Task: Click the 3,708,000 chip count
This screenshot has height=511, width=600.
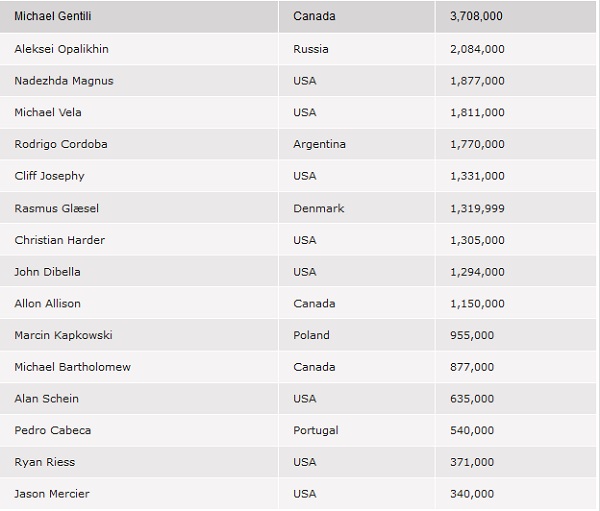Action: (476, 16)
